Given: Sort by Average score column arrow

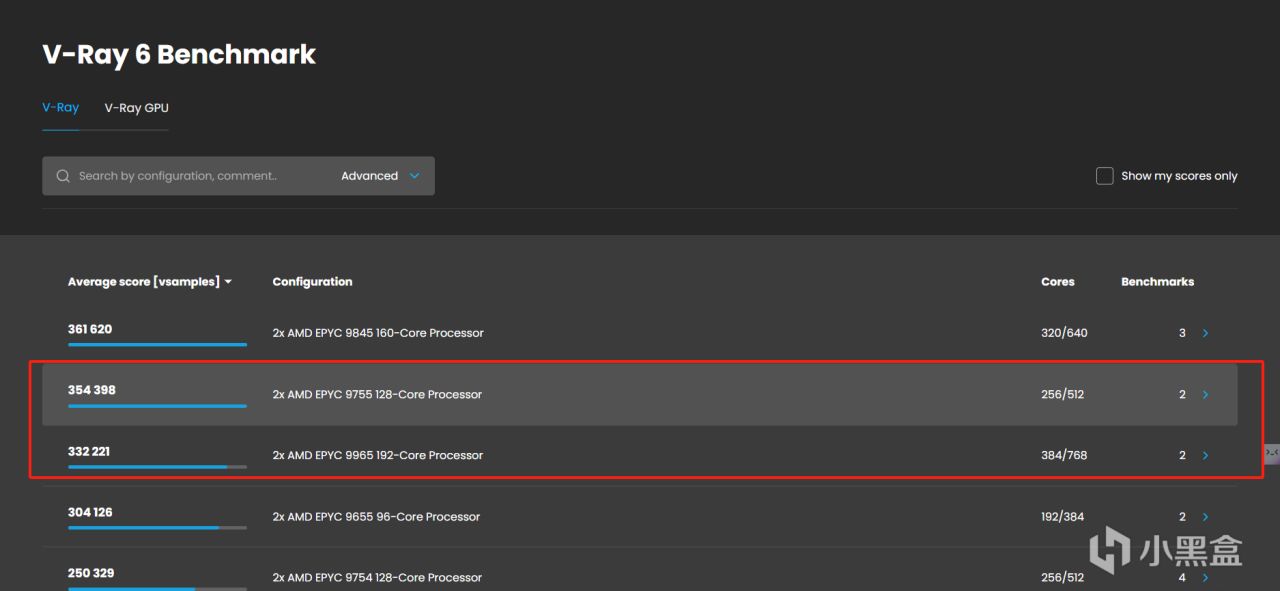Looking at the screenshot, I should tap(228, 282).
